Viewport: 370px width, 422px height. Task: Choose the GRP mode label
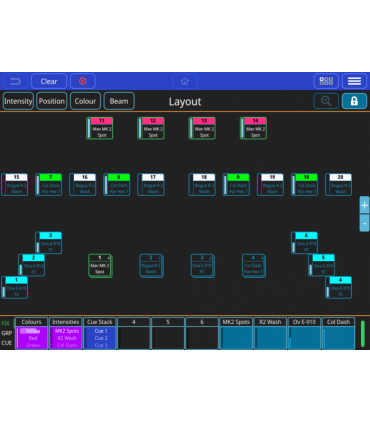pos(7,333)
